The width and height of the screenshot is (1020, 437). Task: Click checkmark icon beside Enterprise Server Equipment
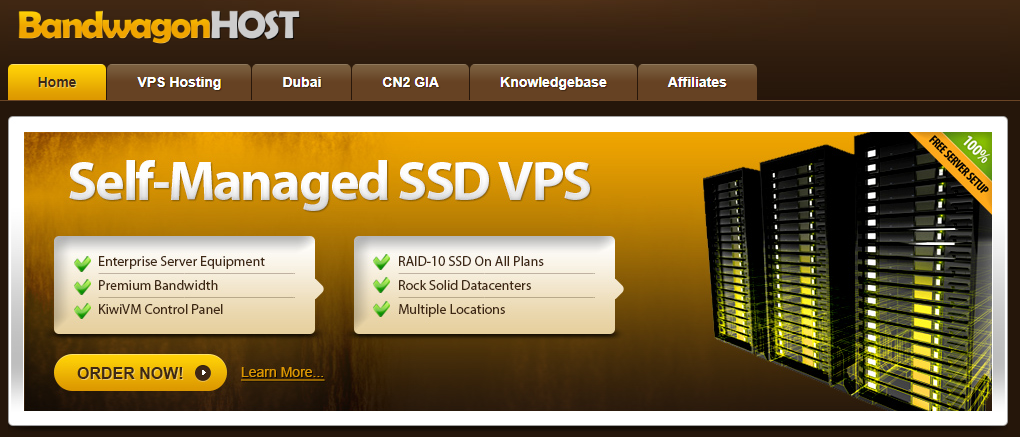pyautogui.click(x=83, y=263)
